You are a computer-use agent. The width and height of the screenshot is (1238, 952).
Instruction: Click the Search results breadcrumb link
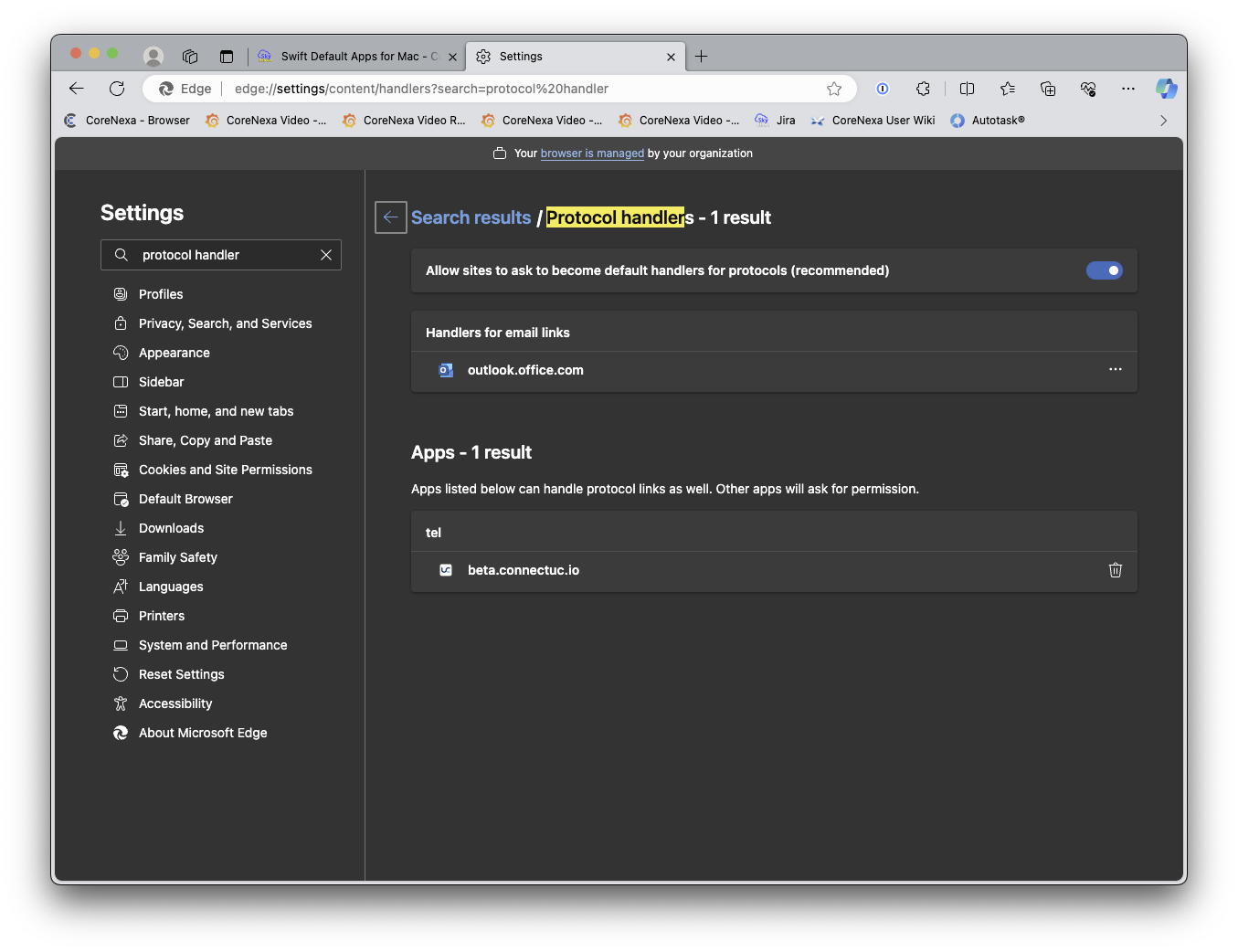point(471,217)
